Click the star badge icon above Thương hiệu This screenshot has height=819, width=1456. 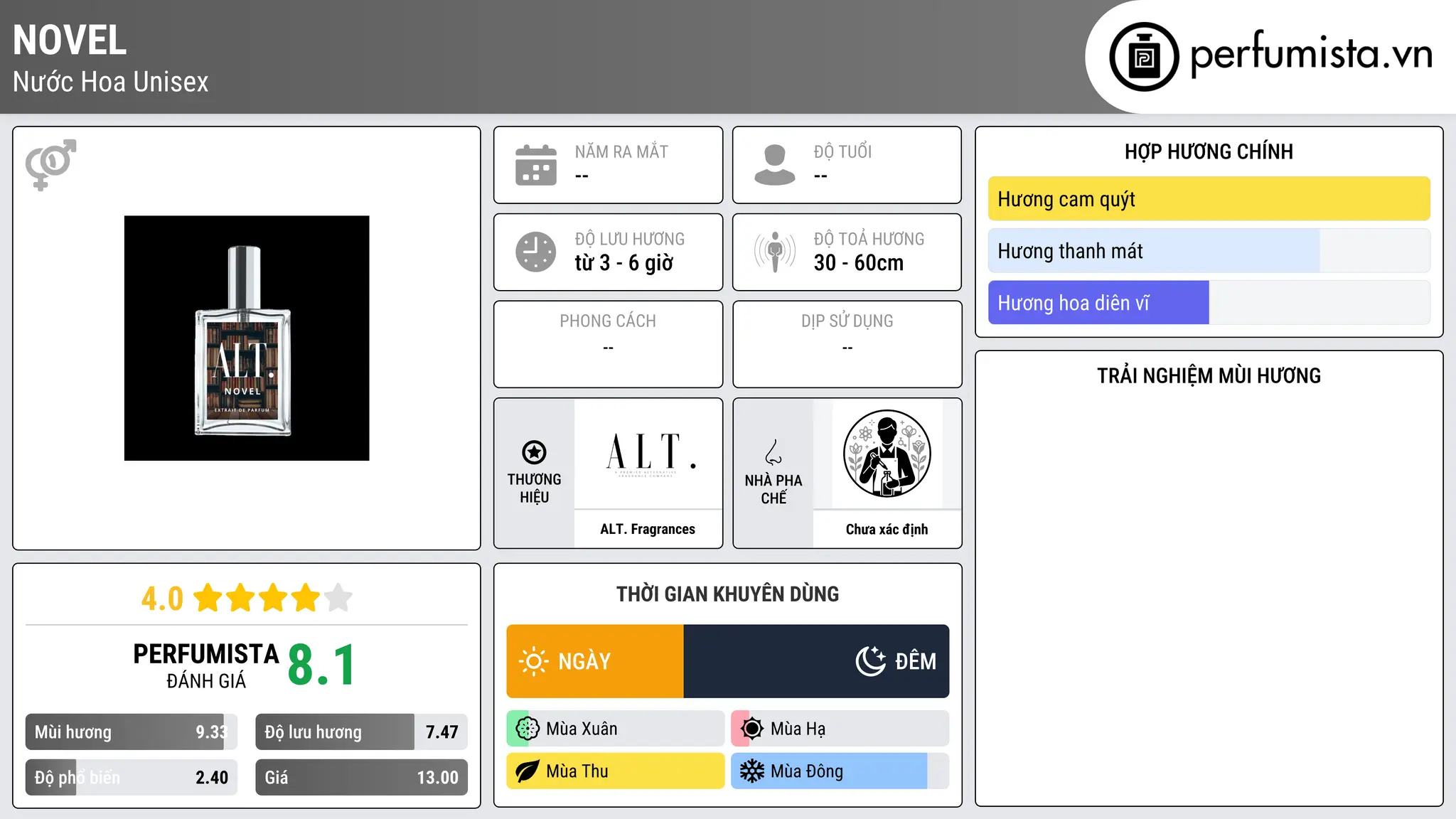[534, 452]
